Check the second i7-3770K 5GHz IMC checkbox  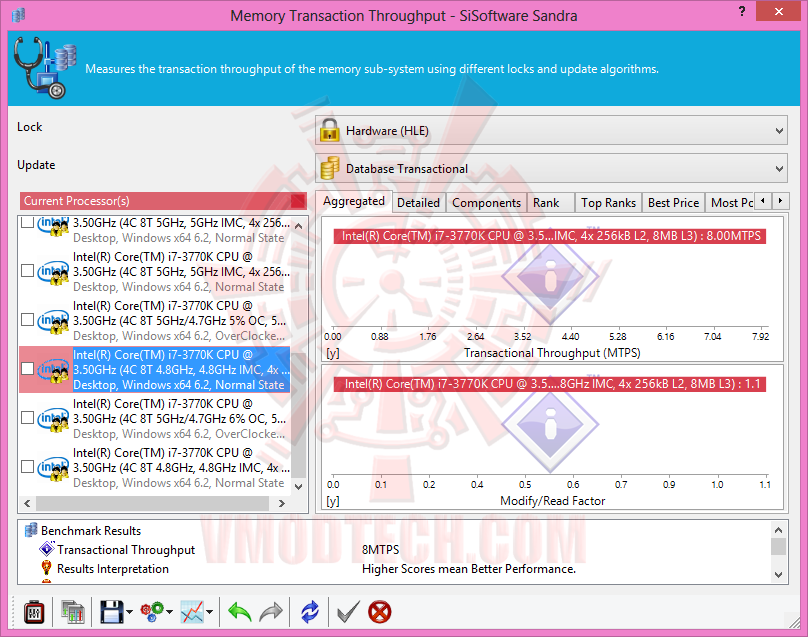coord(27,271)
